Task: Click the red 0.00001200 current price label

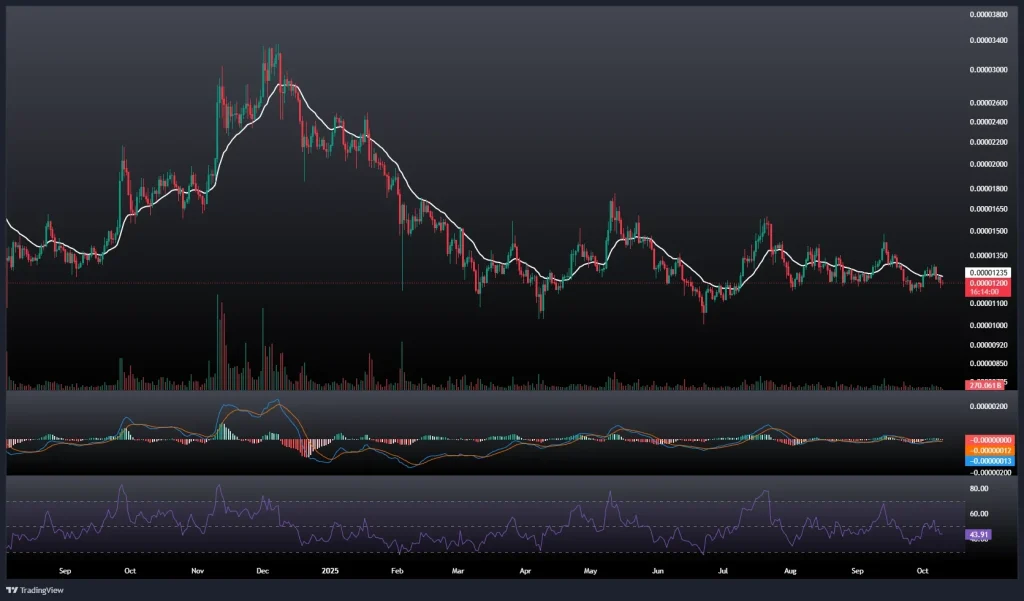Action: (985, 283)
